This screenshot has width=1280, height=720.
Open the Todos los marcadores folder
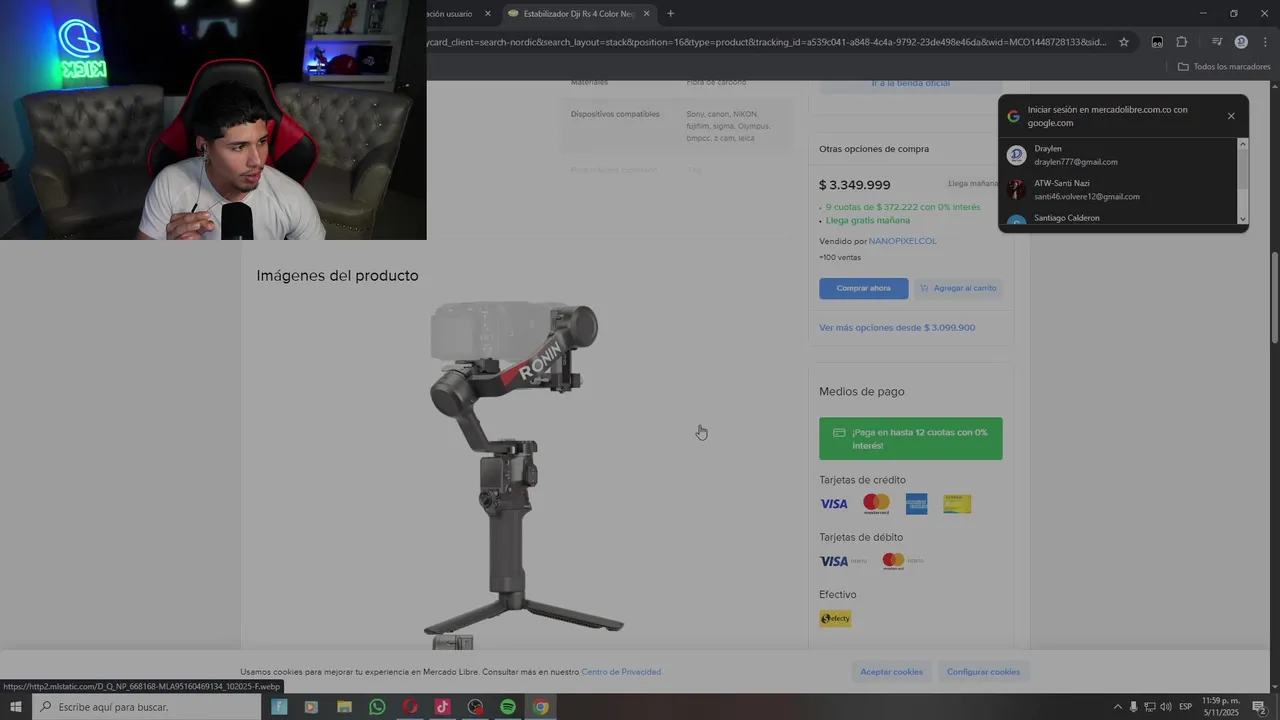coord(1224,67)
